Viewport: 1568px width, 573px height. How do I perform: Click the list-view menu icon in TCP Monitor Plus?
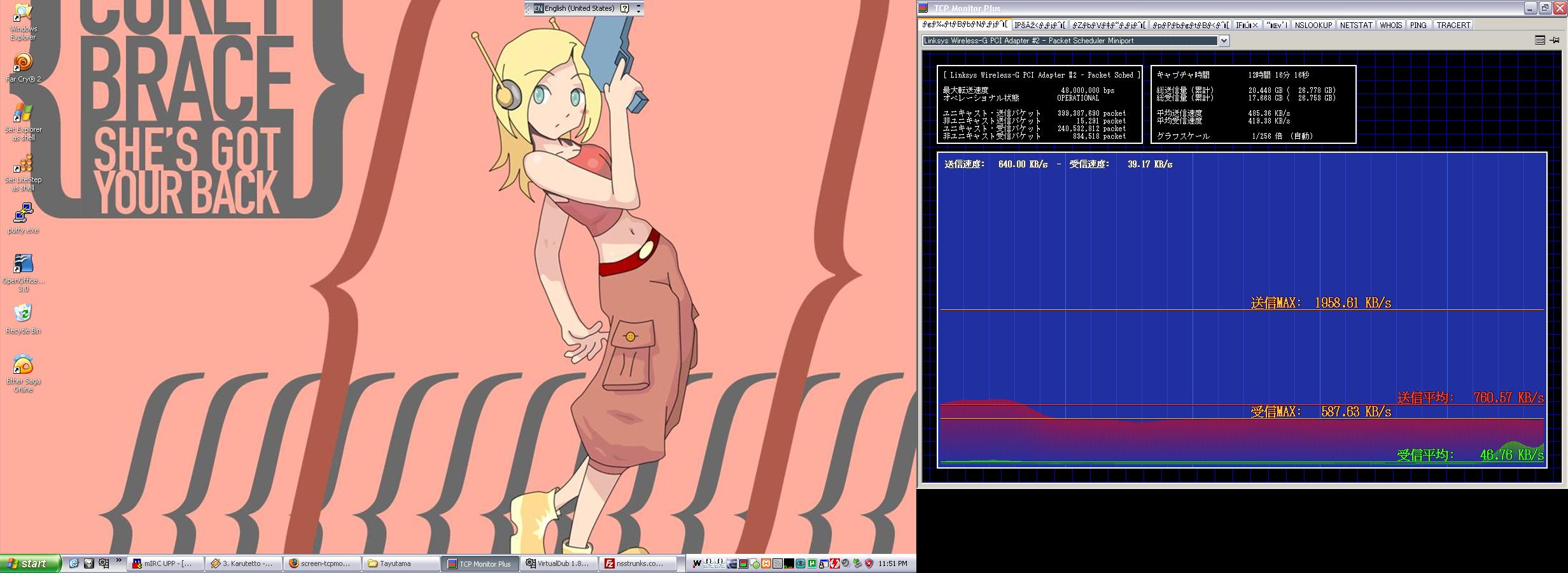tap(1540, 40)
